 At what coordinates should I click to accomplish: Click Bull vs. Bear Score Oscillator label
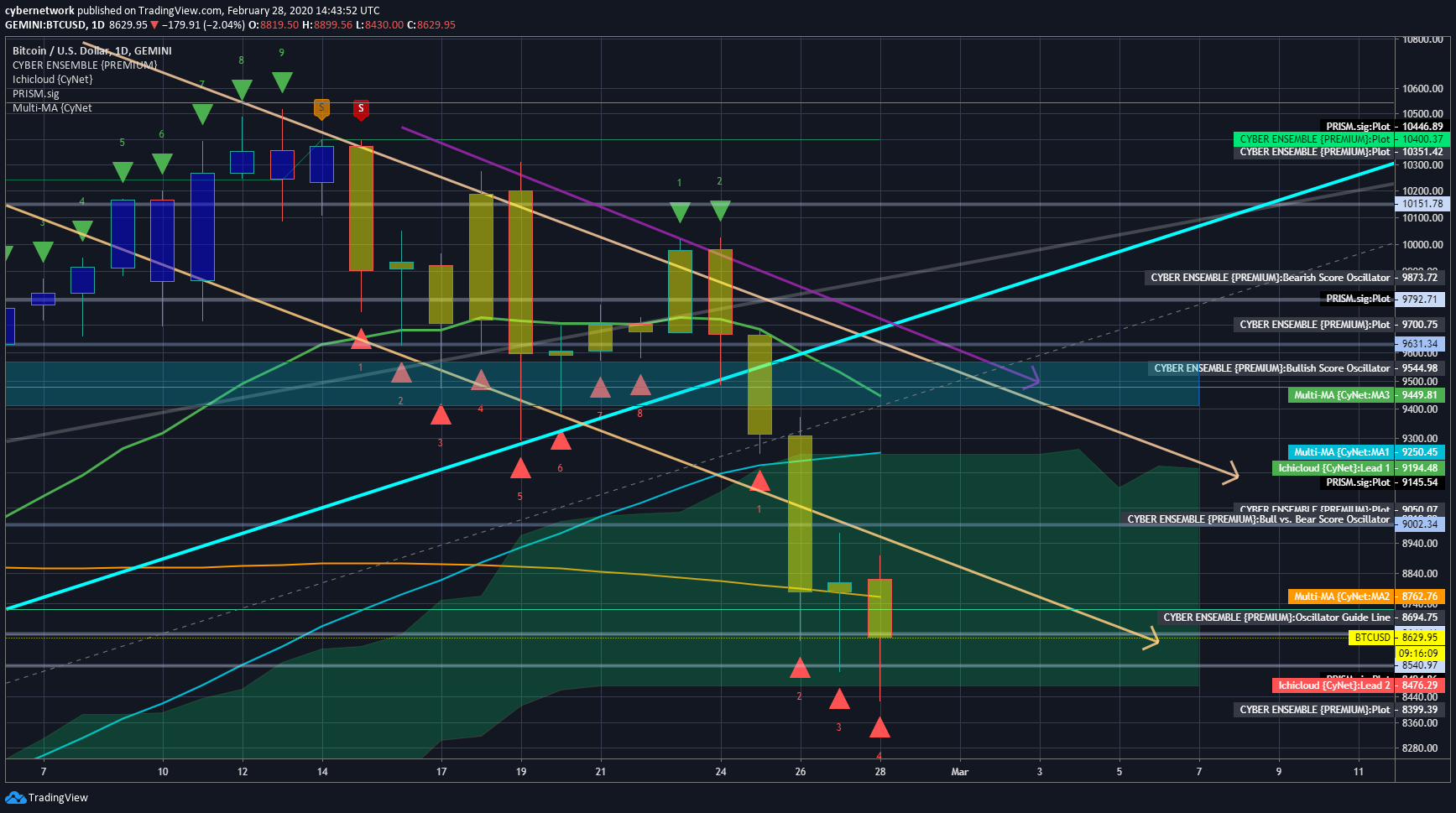click(x=1258, y=519)
